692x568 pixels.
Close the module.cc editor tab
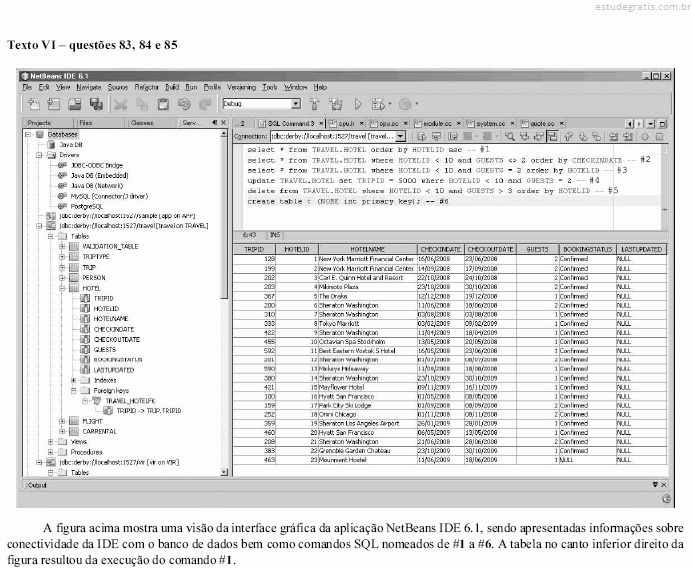point(459,124)
